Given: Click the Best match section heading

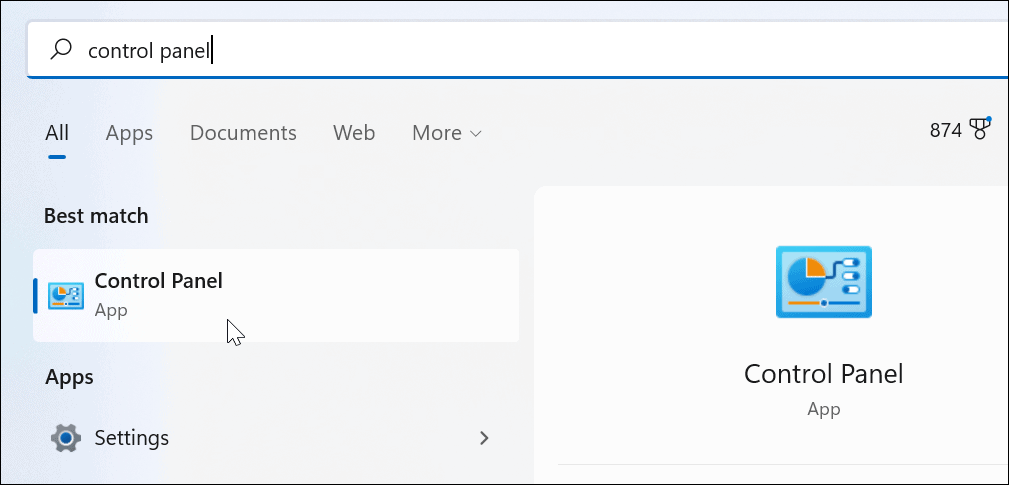Looking at the screenshot, I should [x=96, y=215].
